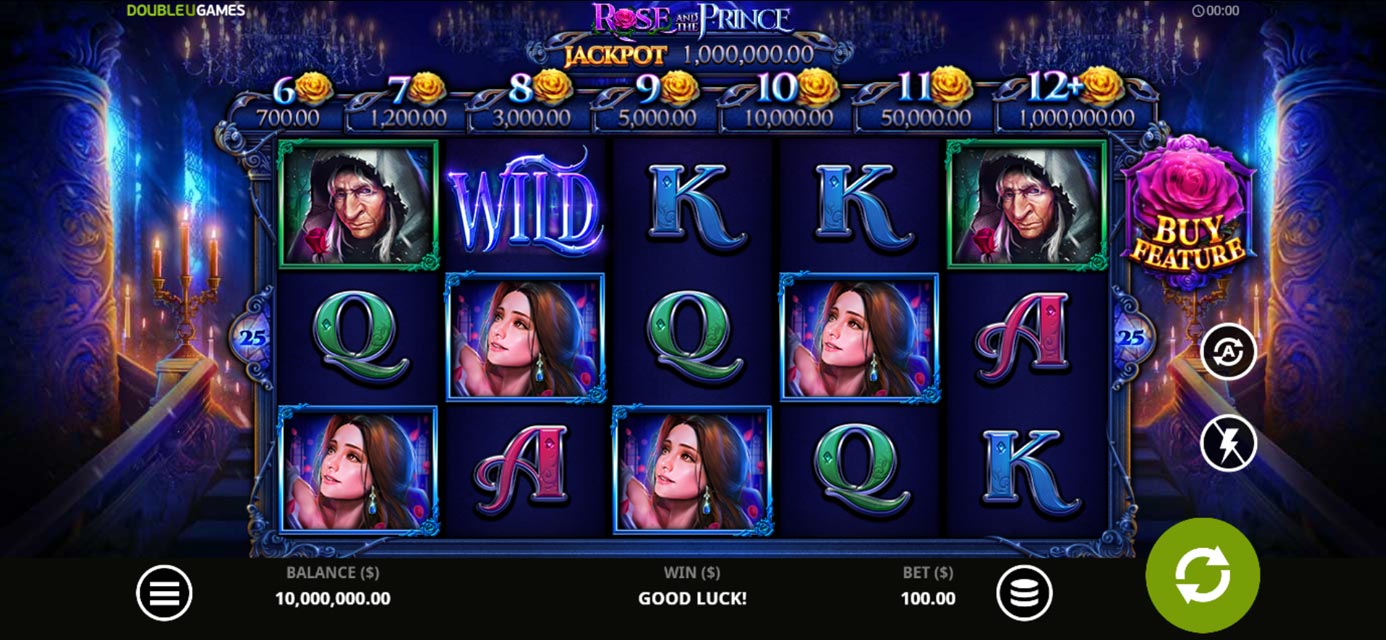Screen dimensions: 1386x640
Task: Select the WILD symbol on the reels
Action: pos(525,206)
